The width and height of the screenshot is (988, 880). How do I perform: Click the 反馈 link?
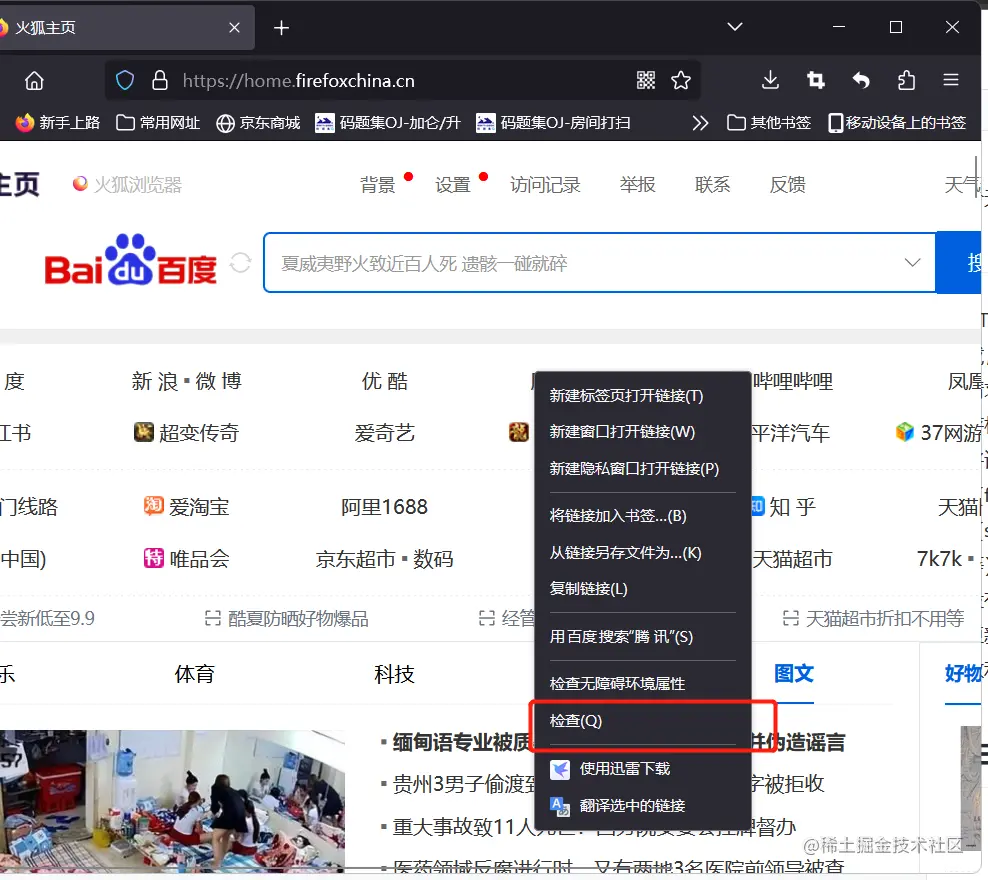coord(788,185)
